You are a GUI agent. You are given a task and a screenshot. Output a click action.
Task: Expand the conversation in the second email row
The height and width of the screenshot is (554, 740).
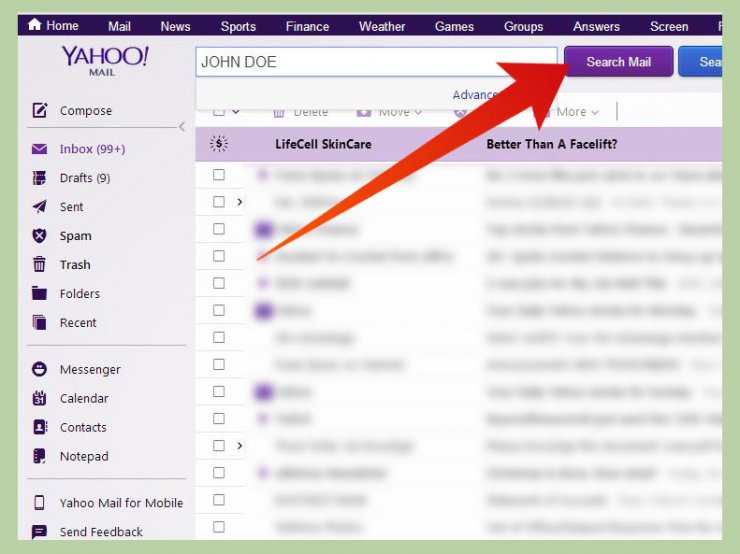[240, 202]
